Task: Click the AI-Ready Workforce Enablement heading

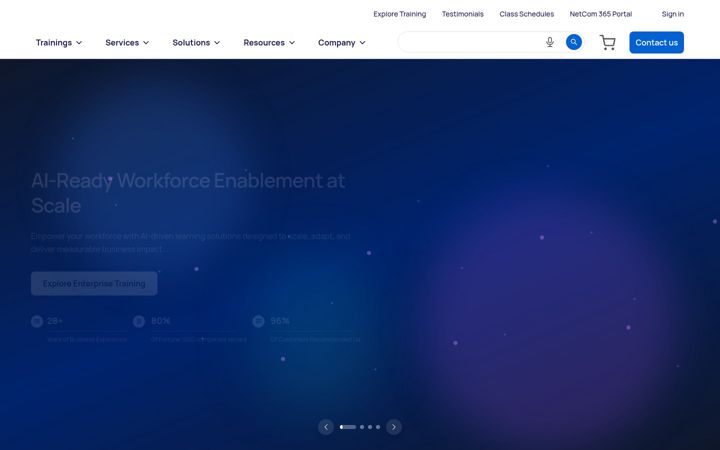Action: (x=188, y=193)
